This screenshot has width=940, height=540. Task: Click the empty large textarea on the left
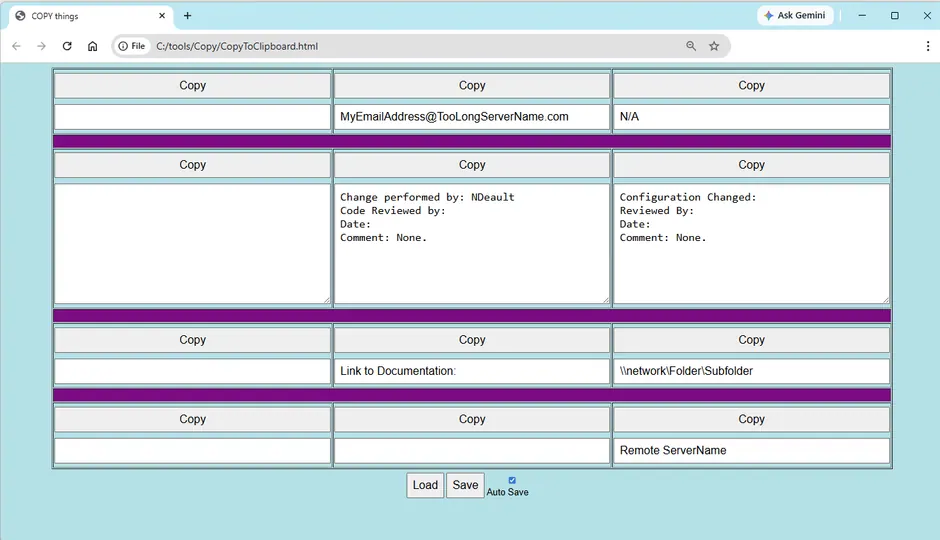pyautogui.click(x=192, y=244)
